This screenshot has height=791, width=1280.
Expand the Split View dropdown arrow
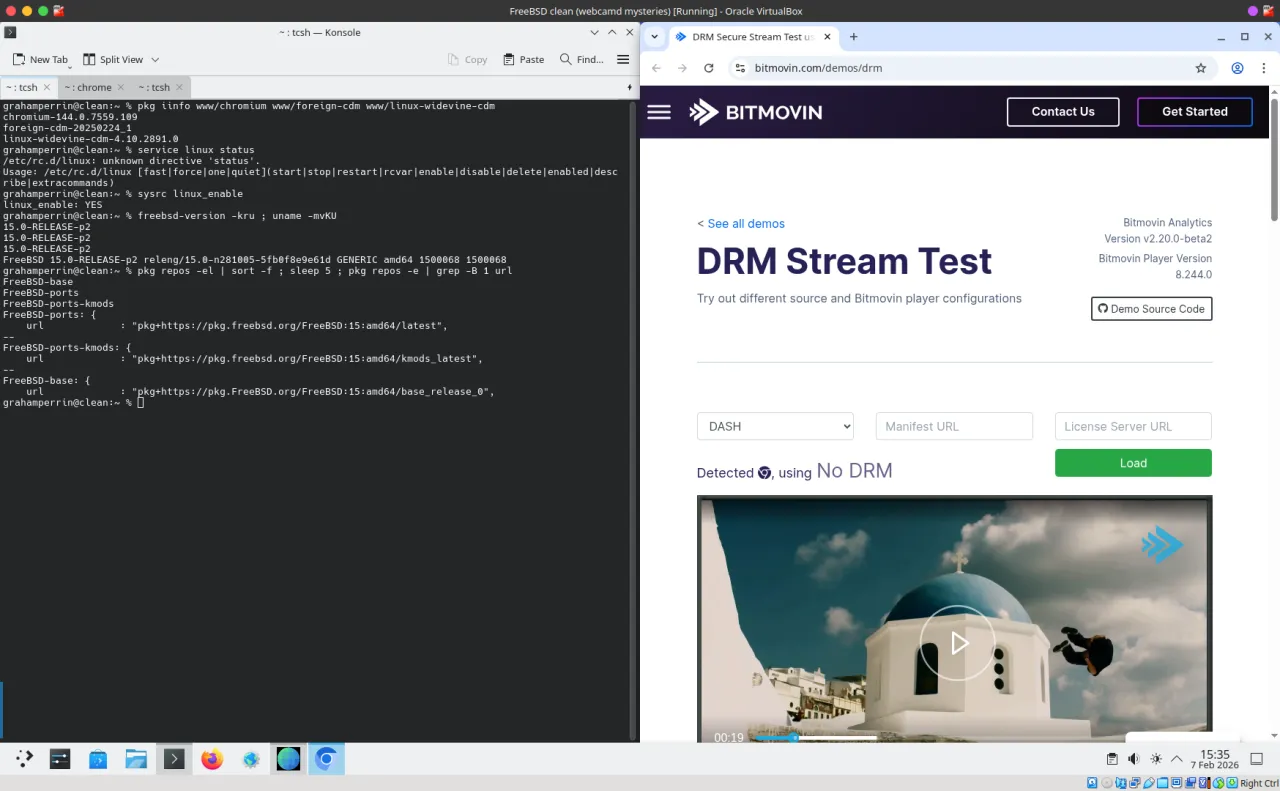pos(155,60)
